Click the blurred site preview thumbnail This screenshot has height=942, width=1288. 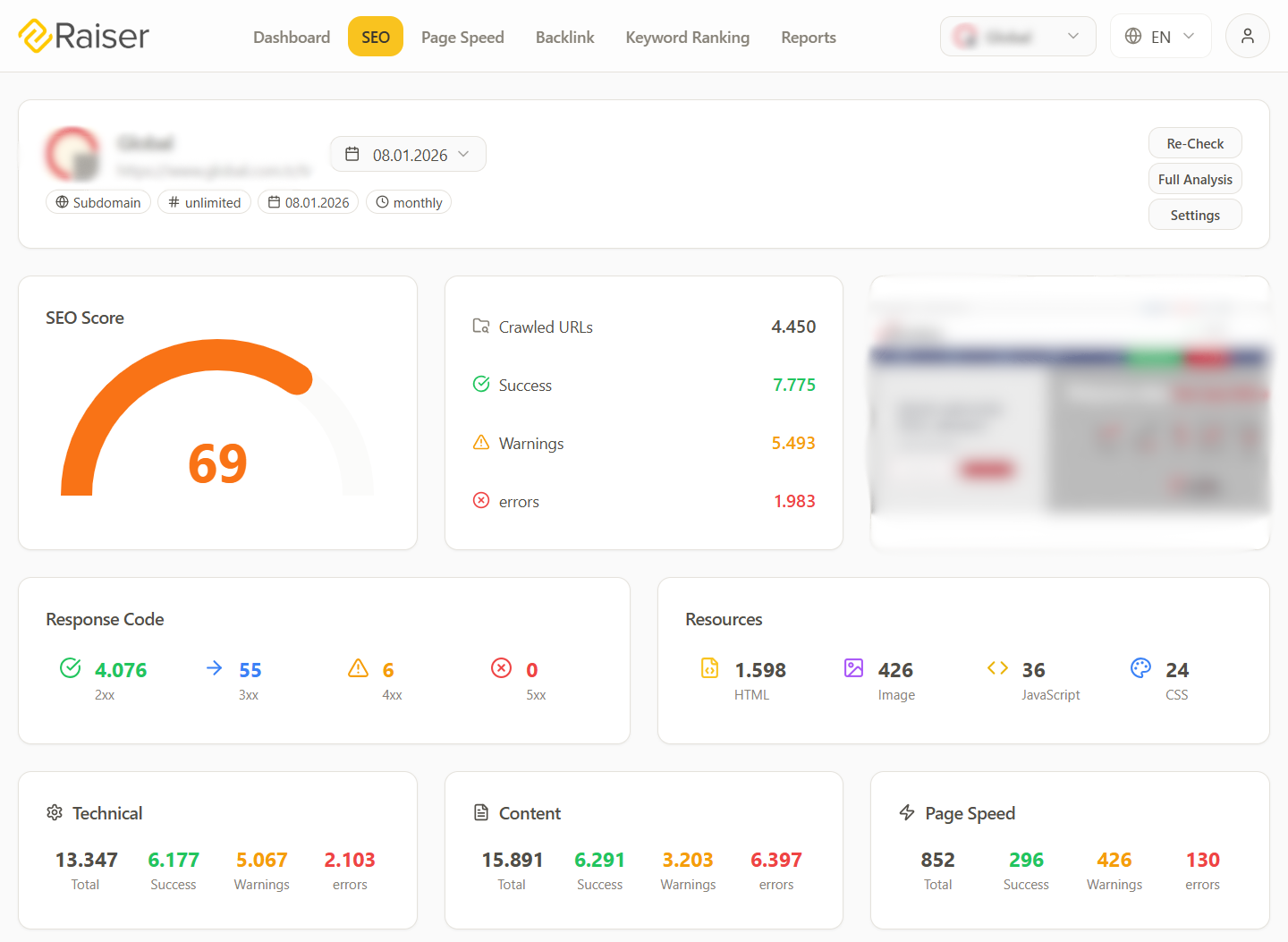(x=1070, y=412)
